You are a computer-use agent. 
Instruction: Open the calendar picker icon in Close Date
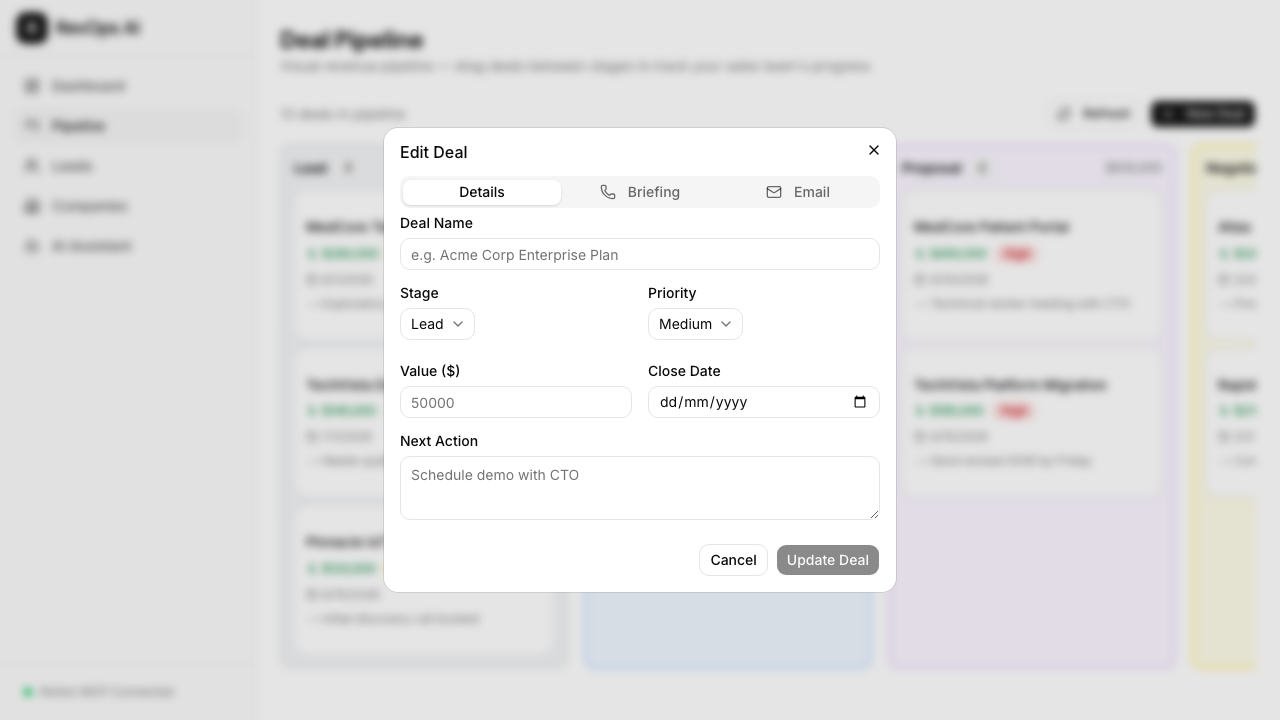point(860,402)
